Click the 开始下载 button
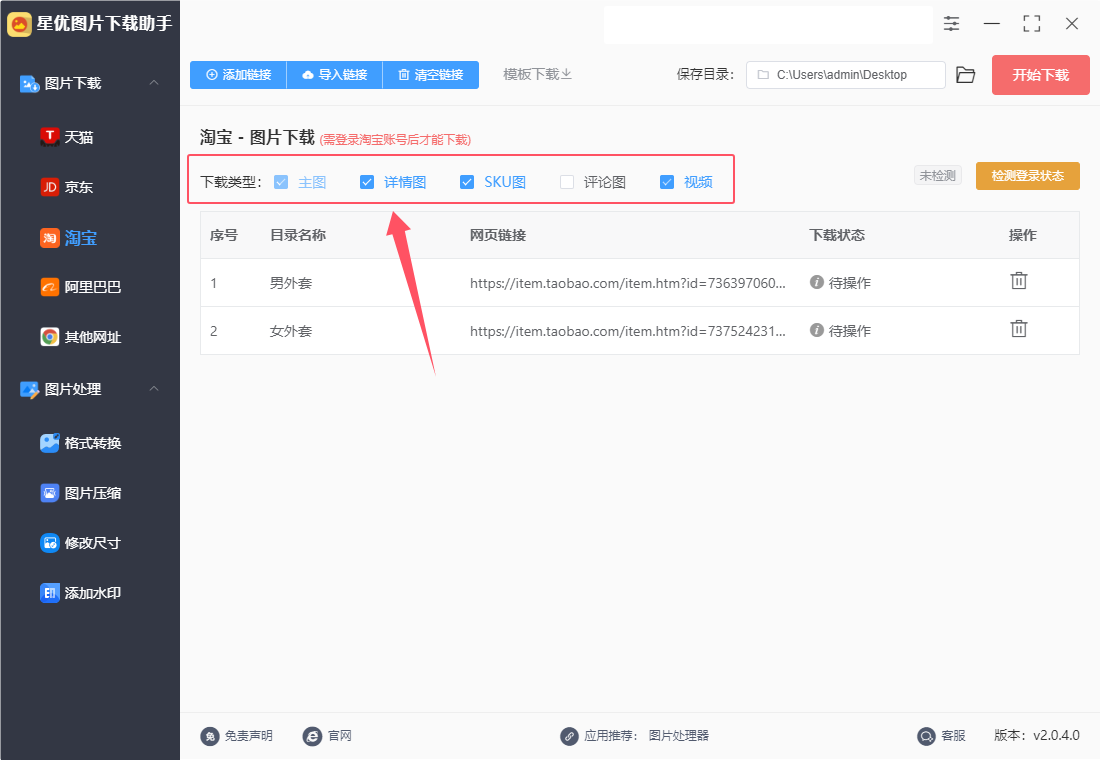 [x=1040, y=75]
